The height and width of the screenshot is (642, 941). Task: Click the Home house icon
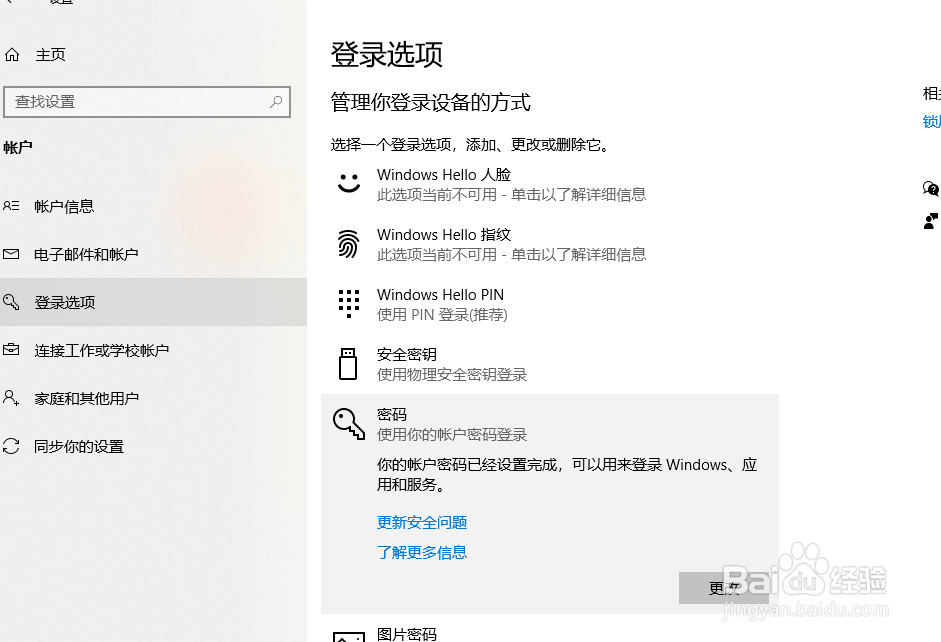12,55
